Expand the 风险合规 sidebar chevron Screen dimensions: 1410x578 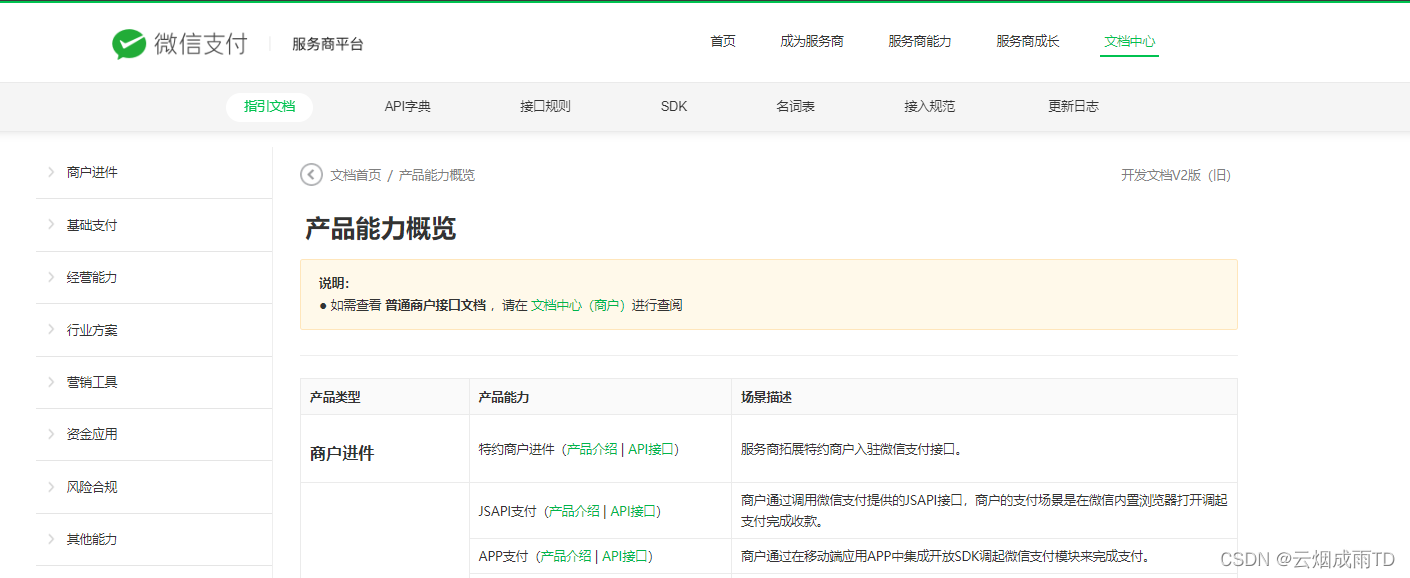pyautogui.click(x=51, y=487)
